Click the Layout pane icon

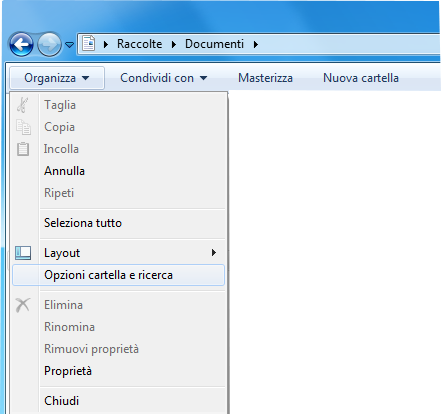click(x=23, y=253)
